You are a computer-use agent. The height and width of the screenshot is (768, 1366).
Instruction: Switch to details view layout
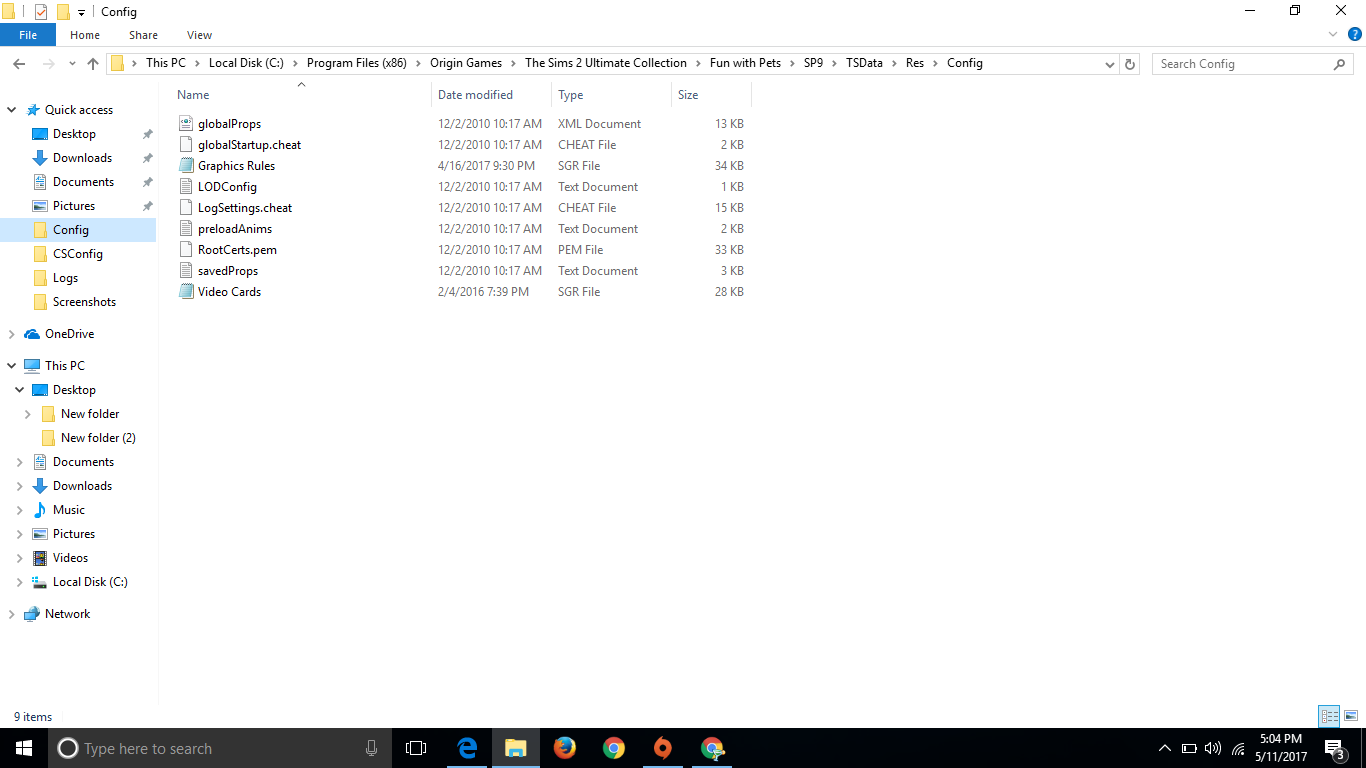1329,716
